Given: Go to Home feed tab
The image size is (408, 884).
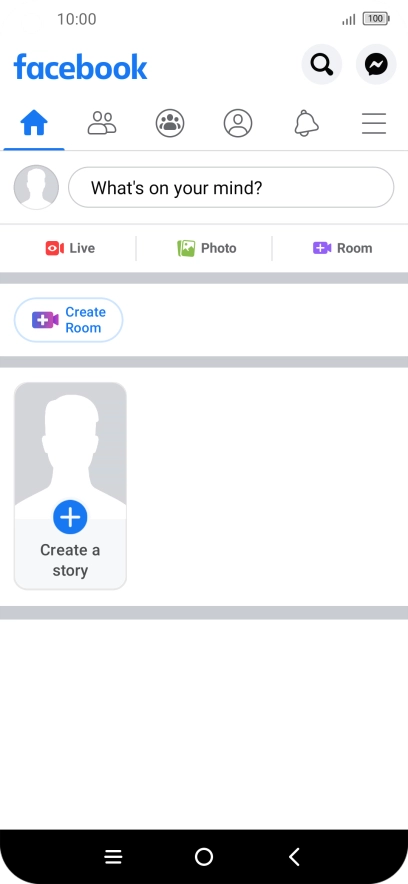Looking at the screenshot, I should click(x=34, y=123).
